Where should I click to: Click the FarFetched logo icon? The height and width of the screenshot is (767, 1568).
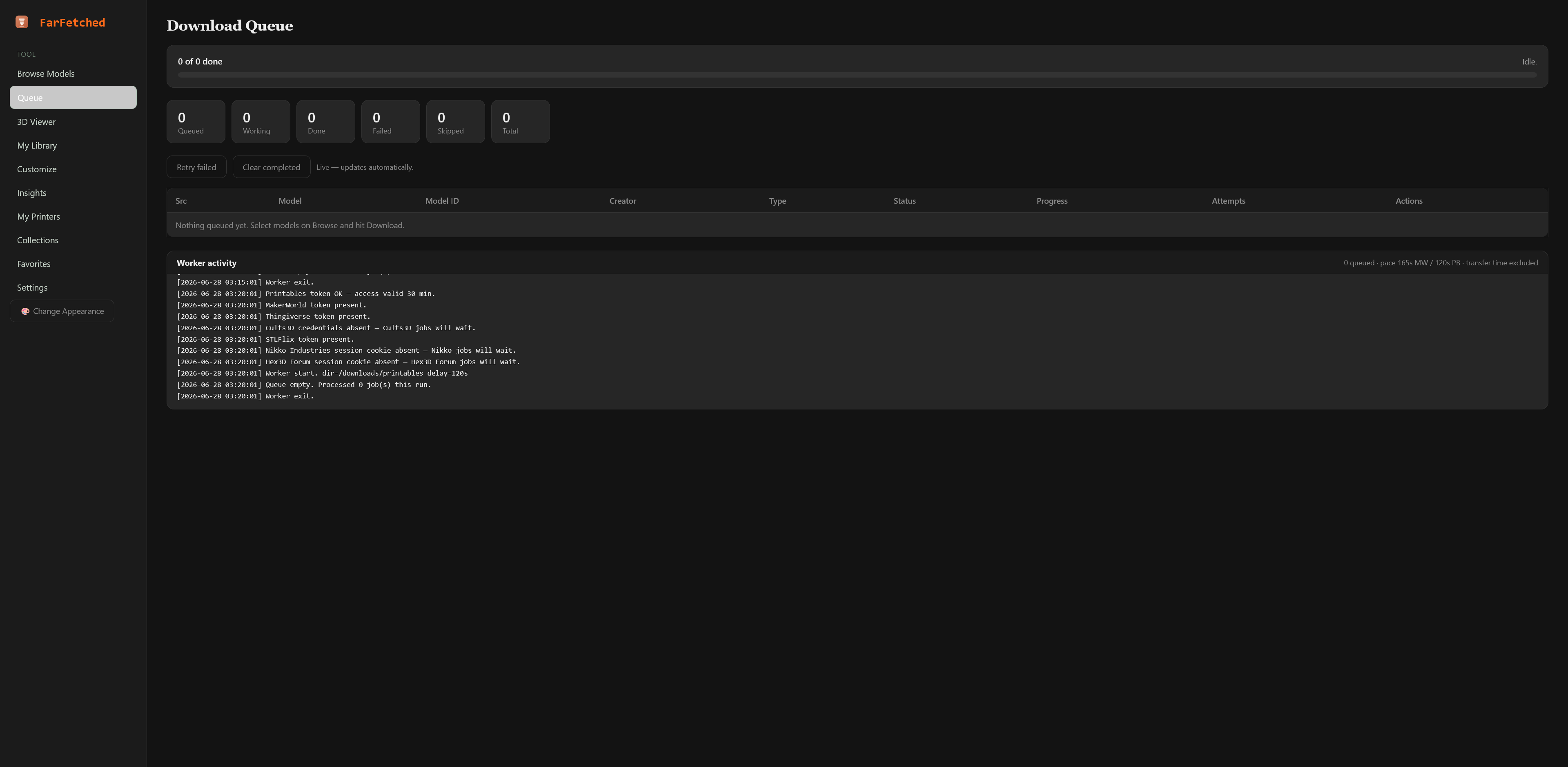[22, 22]
